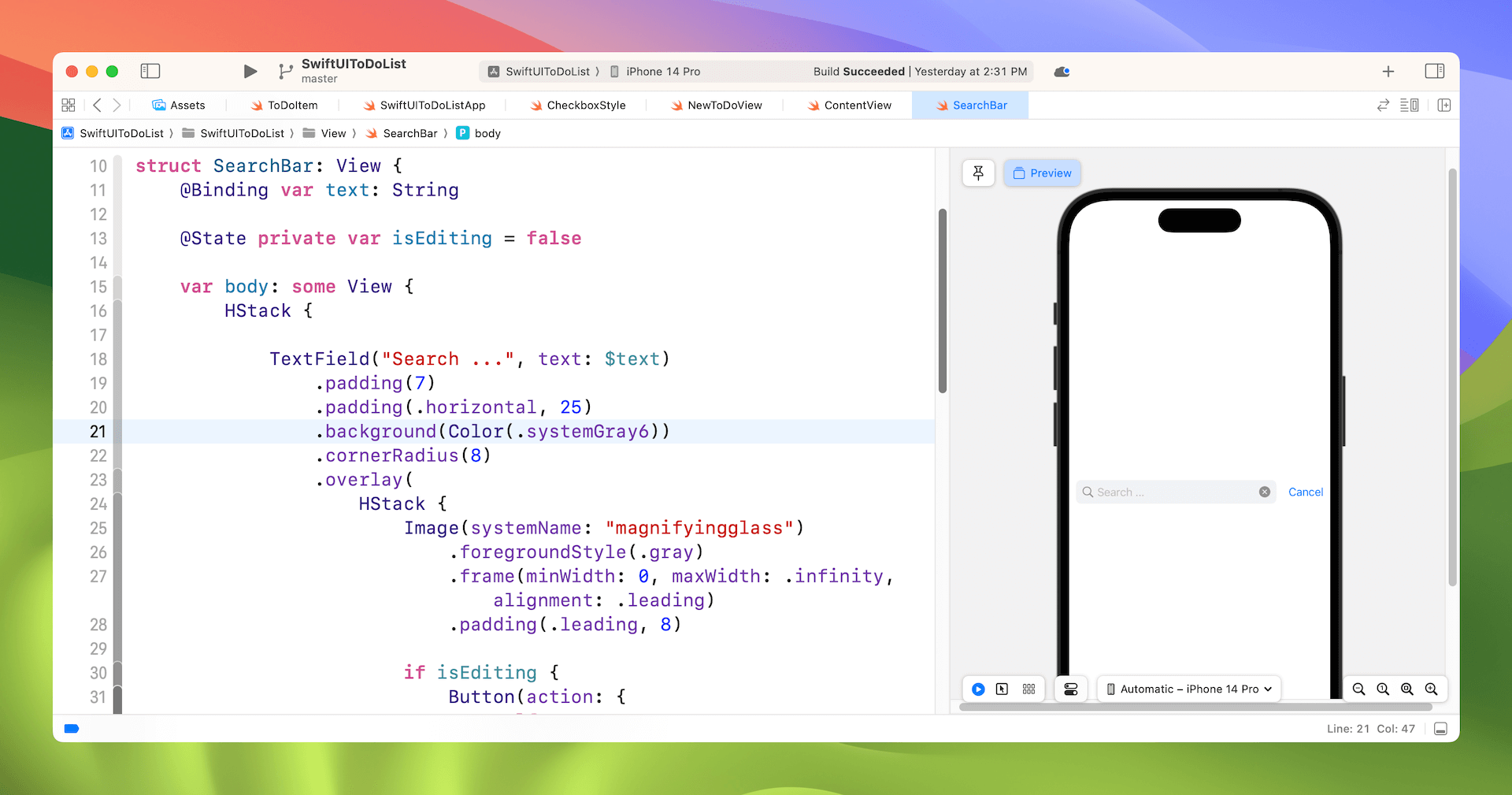Open the View folder breadcrumb
This screenshot has width=1512, height=795.
[x=325, y=133]
